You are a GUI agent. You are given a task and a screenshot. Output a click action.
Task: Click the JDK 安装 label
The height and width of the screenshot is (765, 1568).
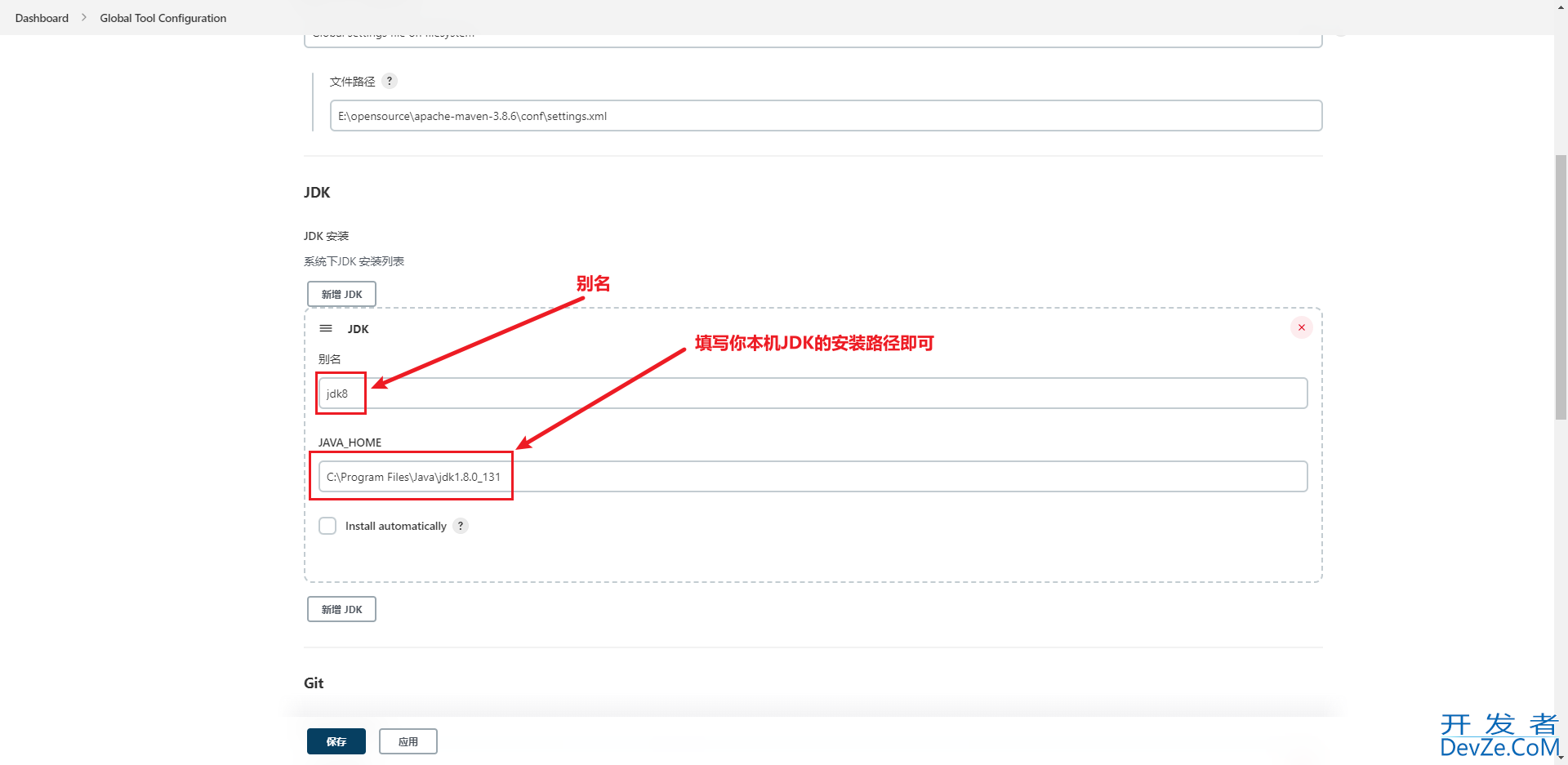pyautogui.click(x=327, y=236)
